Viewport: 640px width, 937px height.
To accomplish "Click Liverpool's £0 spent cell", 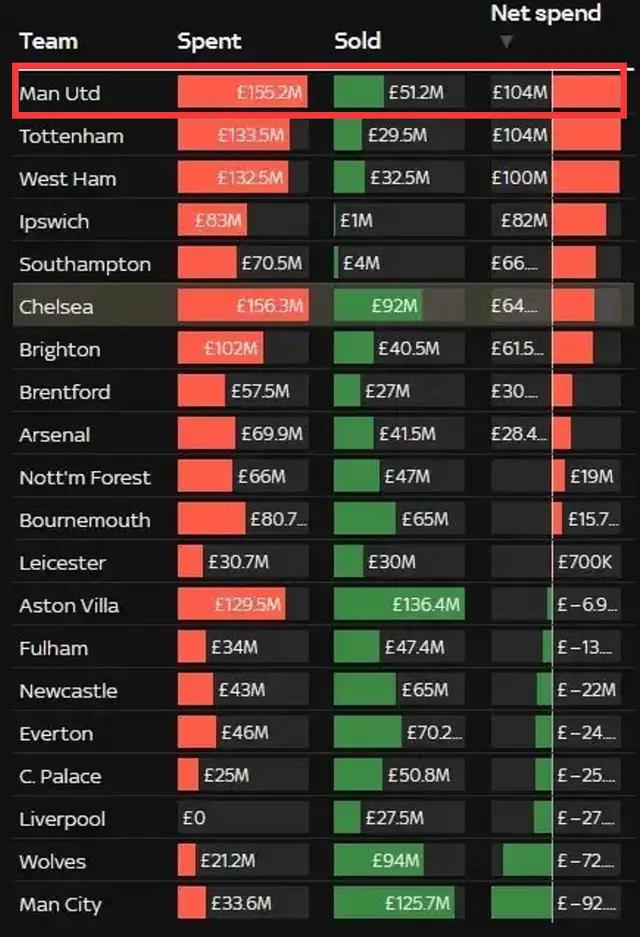I will 243,817.
